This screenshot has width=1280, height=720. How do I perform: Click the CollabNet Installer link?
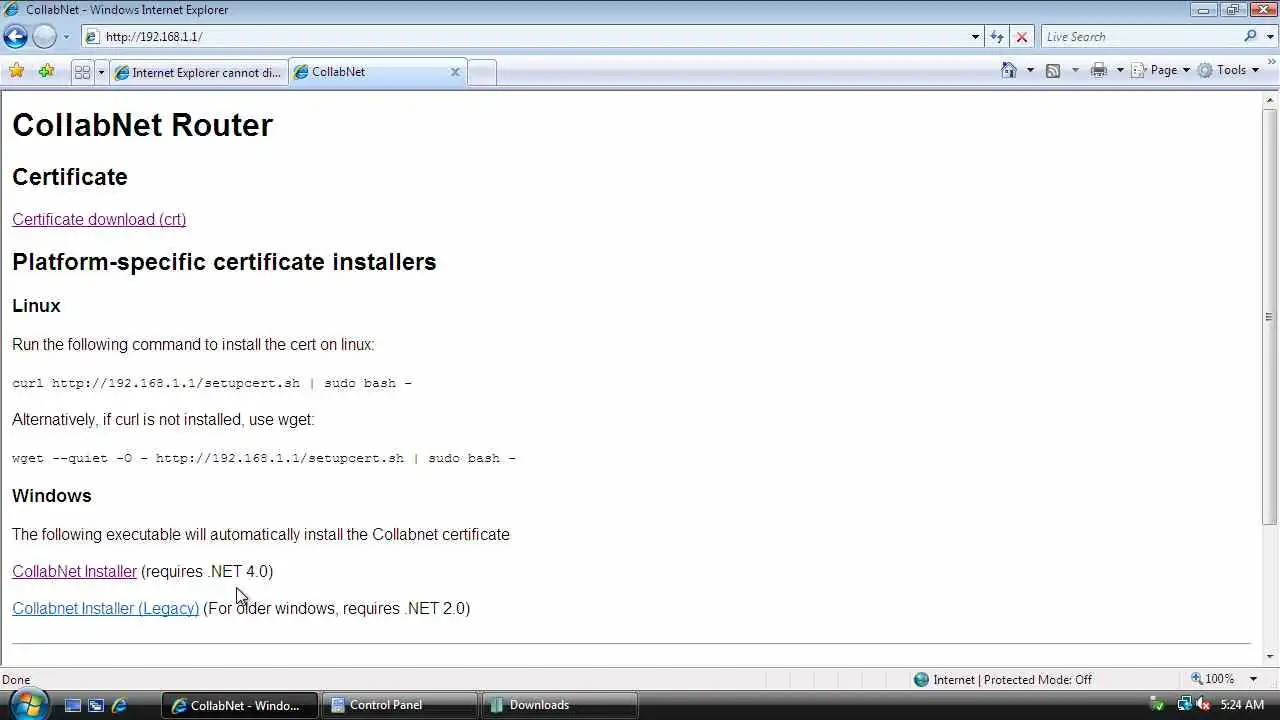(74, 571)
